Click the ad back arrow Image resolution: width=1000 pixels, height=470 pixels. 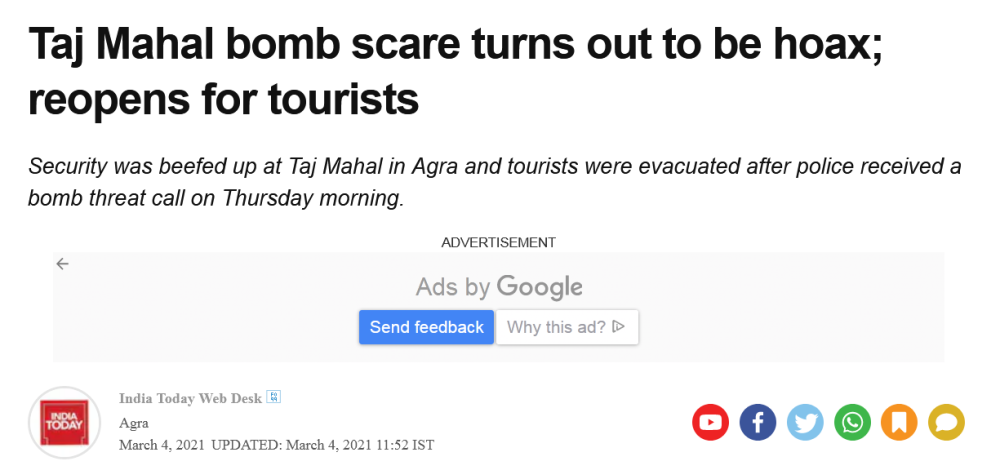[x=63, y=264]
